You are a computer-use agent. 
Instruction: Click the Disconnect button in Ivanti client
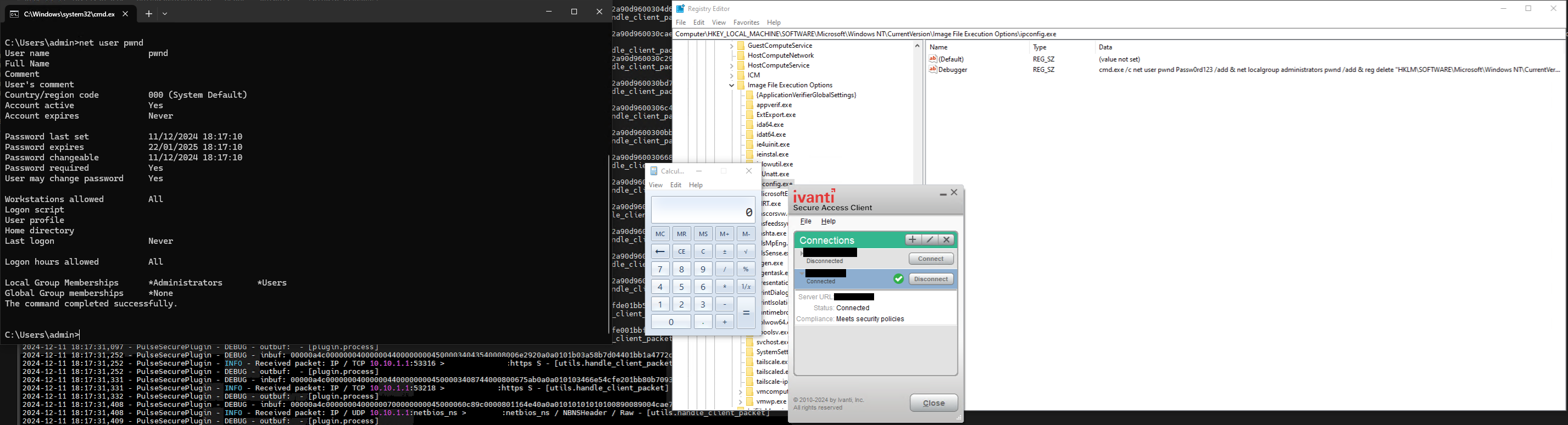click(x=931, y=279)
